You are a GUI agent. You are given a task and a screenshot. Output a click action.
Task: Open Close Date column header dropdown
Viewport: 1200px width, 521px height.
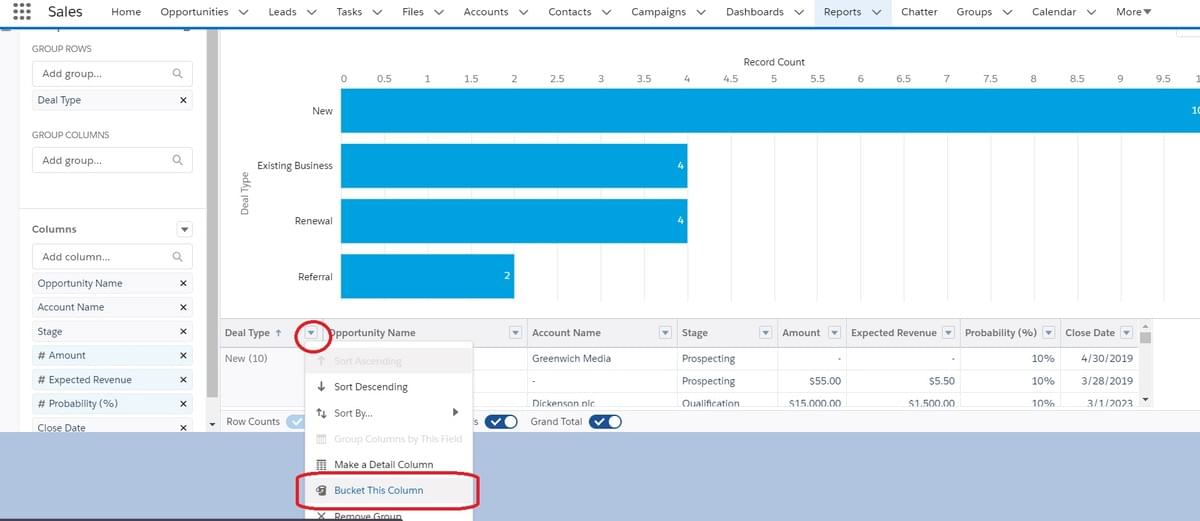pos(1127,333)
